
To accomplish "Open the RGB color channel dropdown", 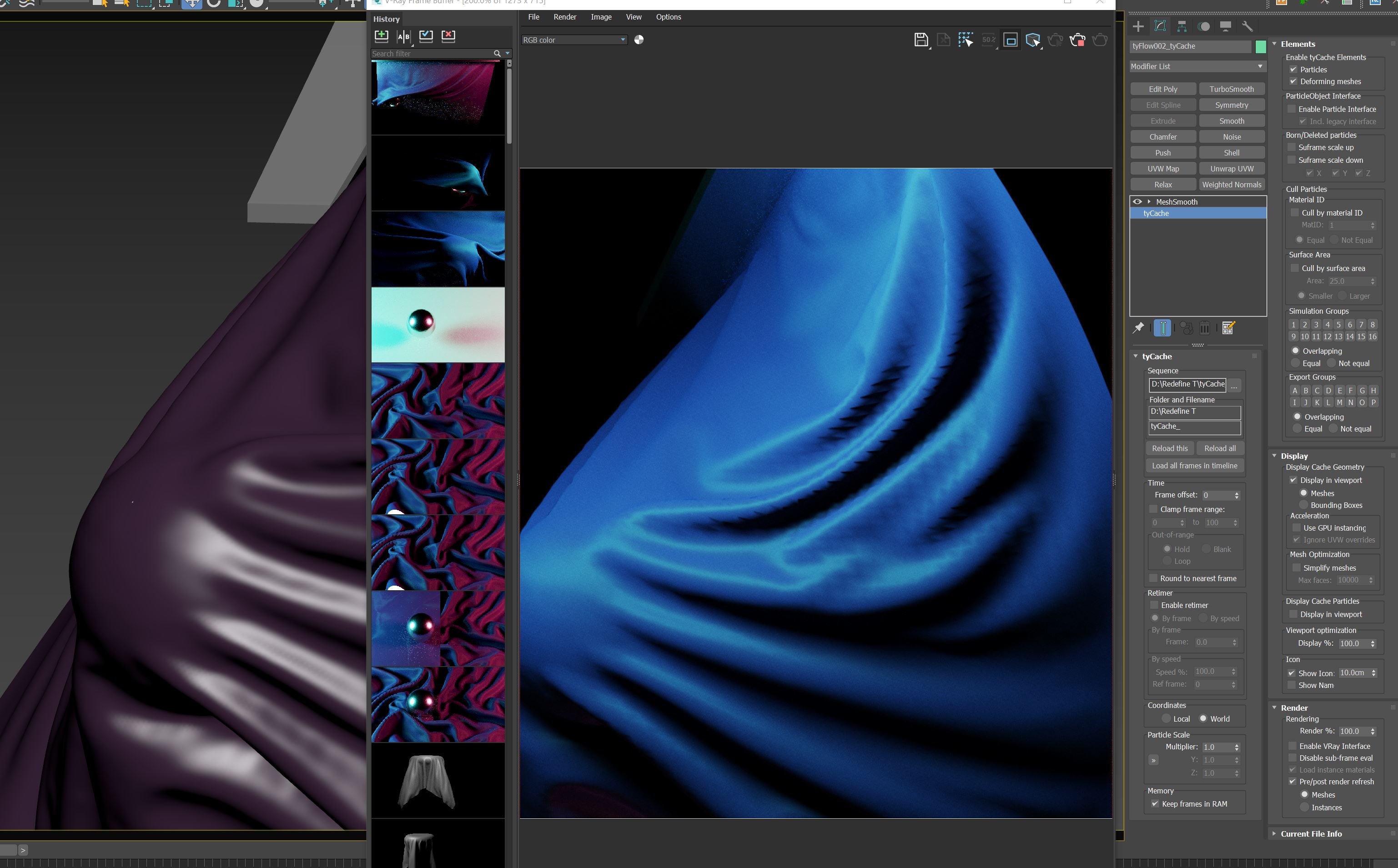I will (x=574, y=40).
